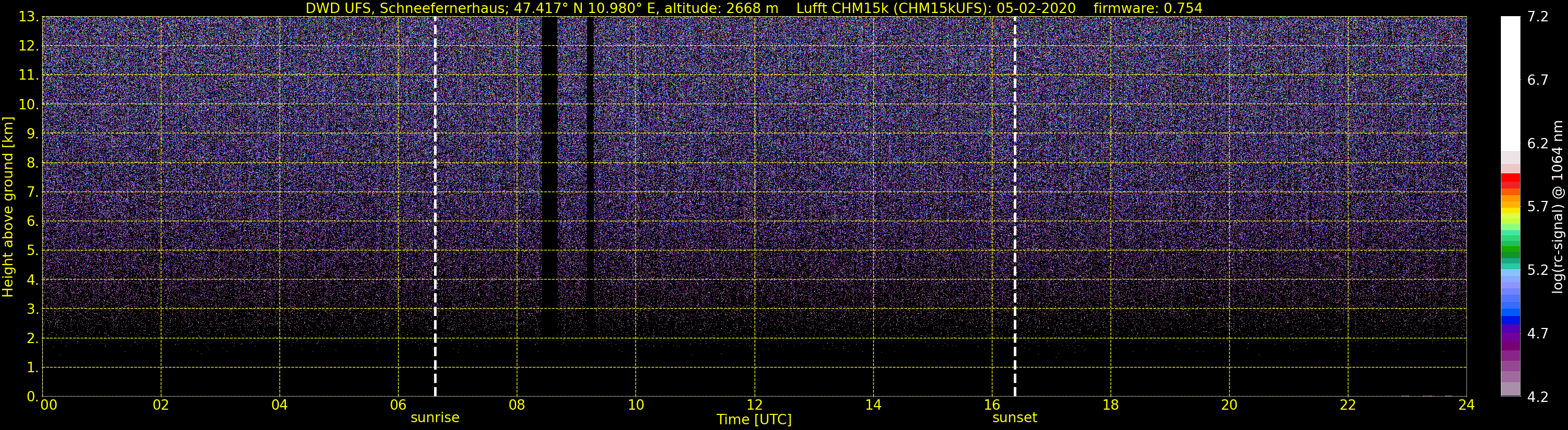1568x430 pixels.
Task: Select the dashed sunset marker line
Action: click(x=1015, y=207)
